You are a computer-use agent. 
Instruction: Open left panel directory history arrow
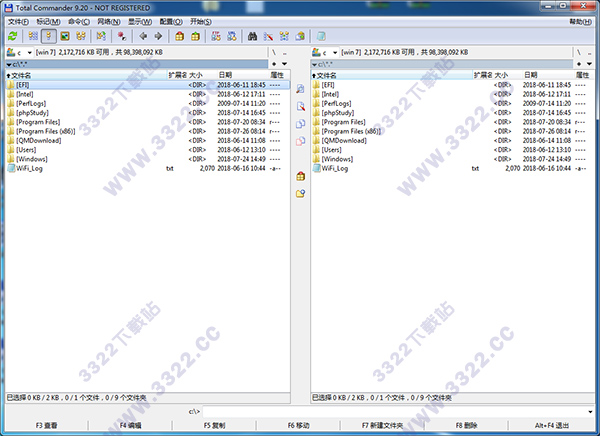[x=284, y=64]
